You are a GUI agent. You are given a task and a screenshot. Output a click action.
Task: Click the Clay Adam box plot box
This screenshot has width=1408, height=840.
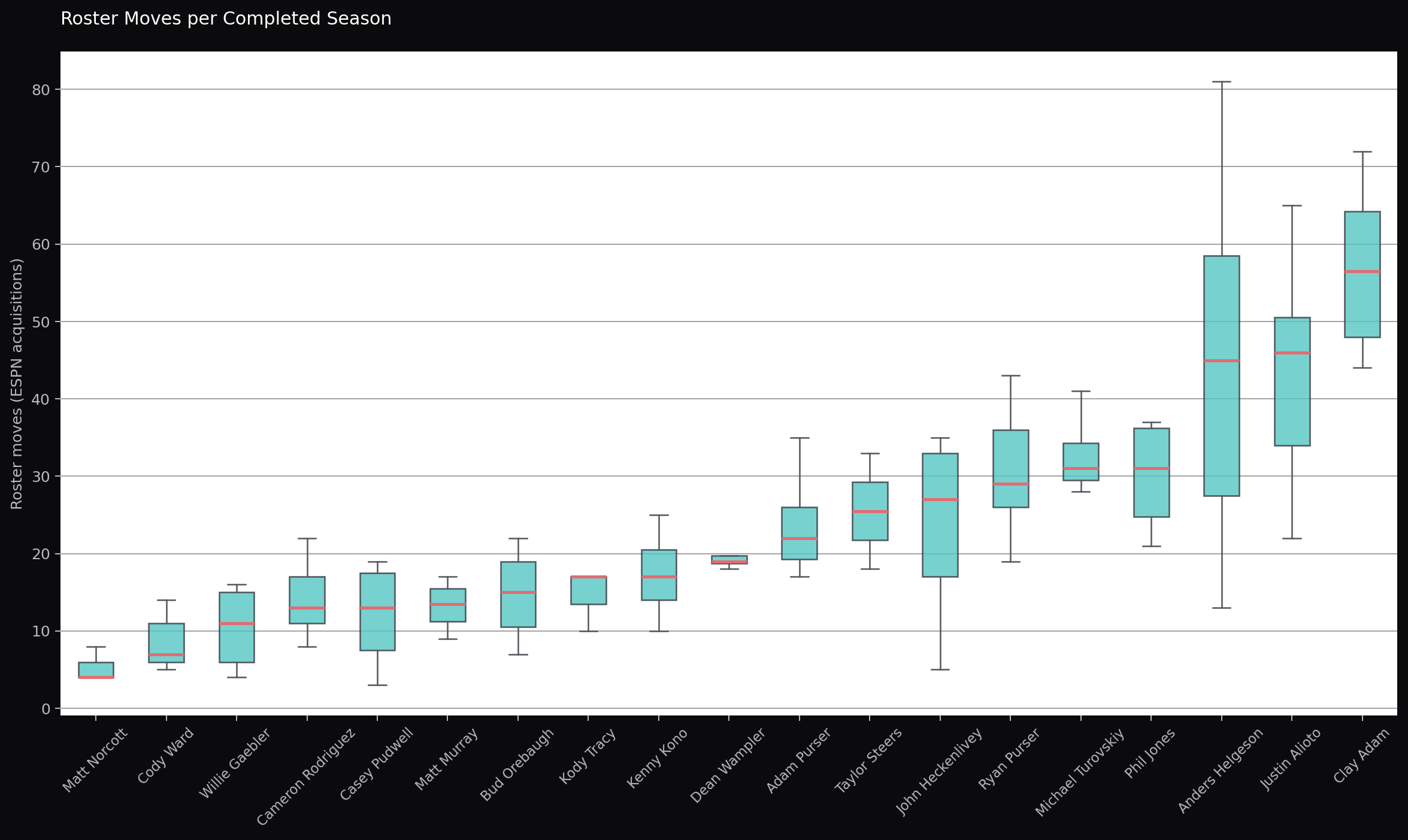click(x=1362, y=274)
